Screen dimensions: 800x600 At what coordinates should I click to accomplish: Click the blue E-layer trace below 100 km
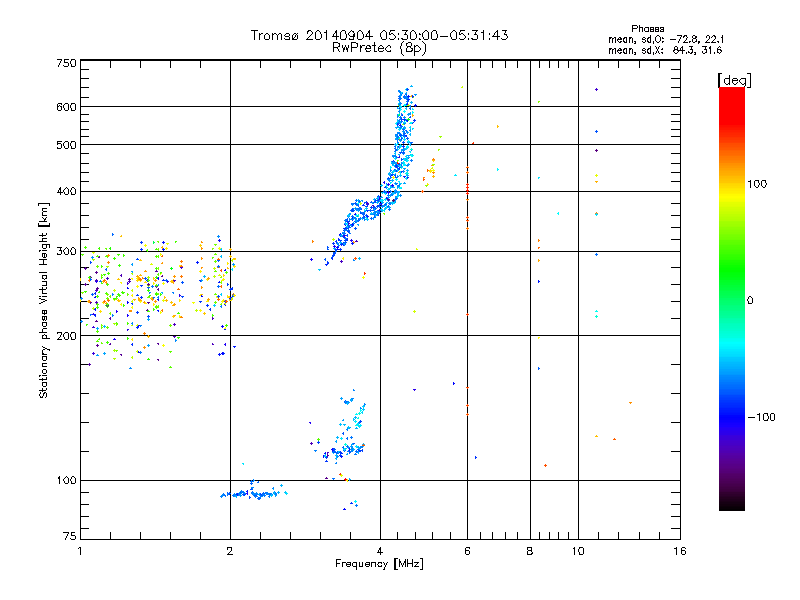tap(254, 493)
